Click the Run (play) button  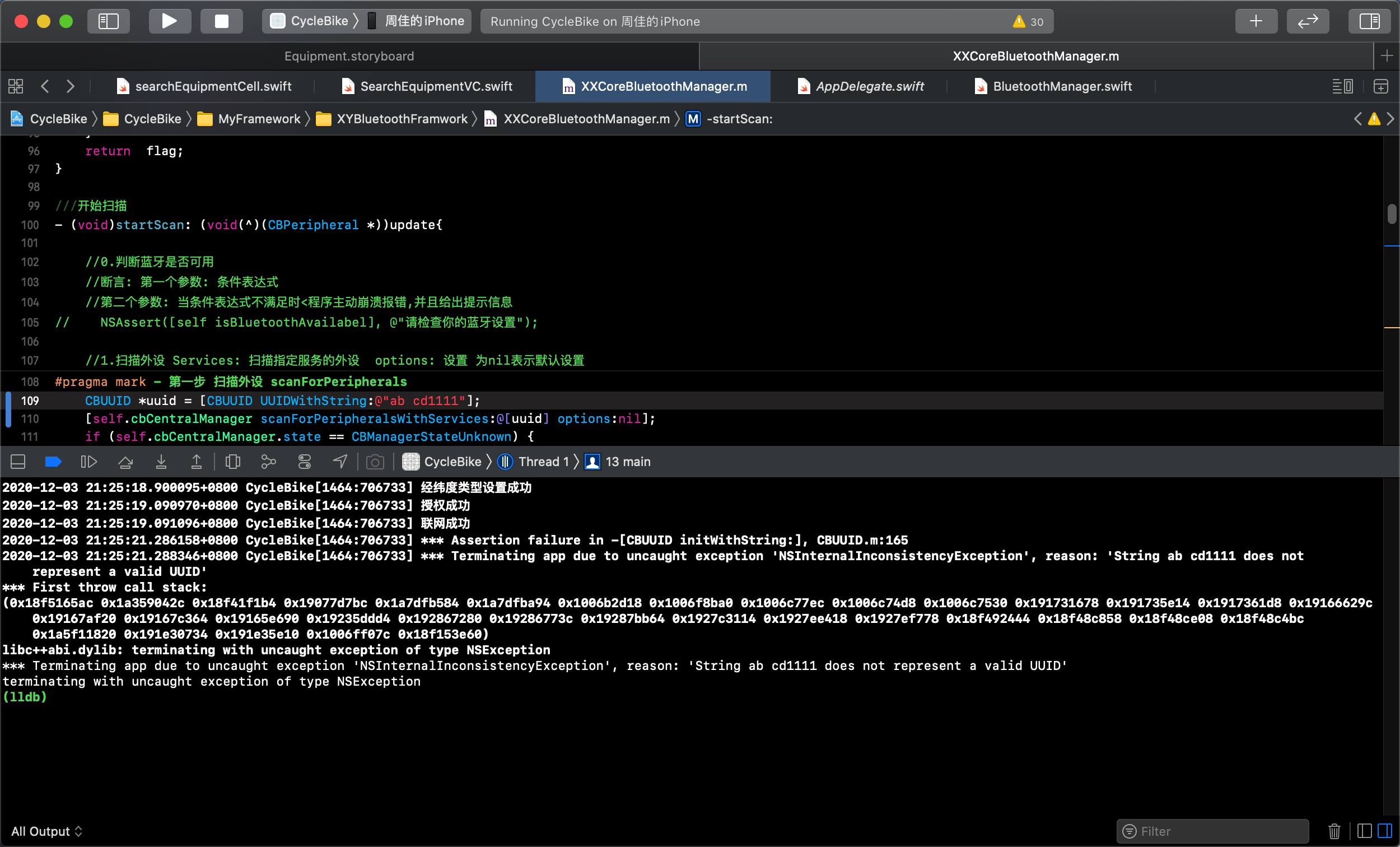169,22
